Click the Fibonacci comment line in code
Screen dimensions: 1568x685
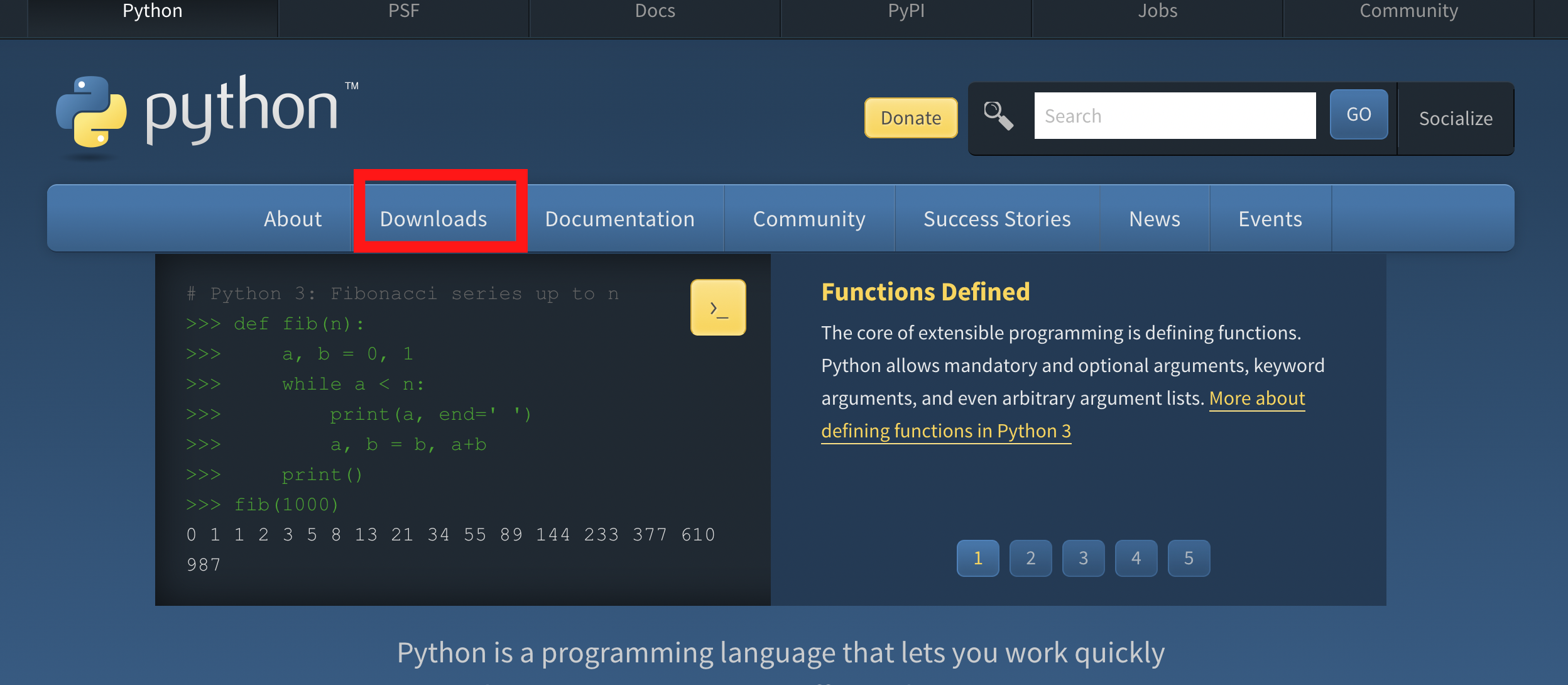coord(403,293)
